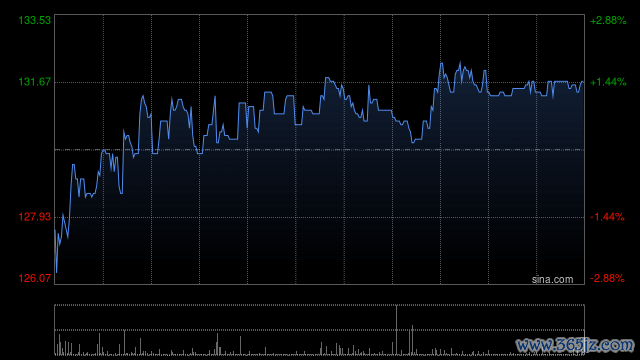640x360 pixels.
Task: Click the 131.67 price axis label
Action: pos(35,82)
